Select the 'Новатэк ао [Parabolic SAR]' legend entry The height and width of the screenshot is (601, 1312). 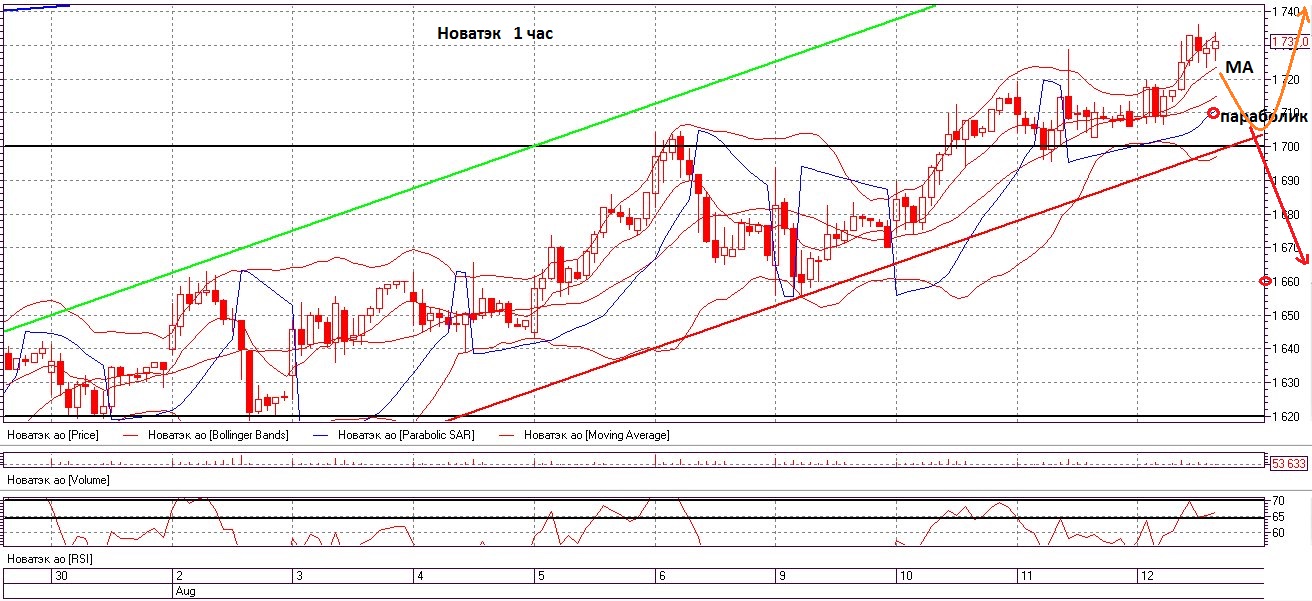click(406, 435)
